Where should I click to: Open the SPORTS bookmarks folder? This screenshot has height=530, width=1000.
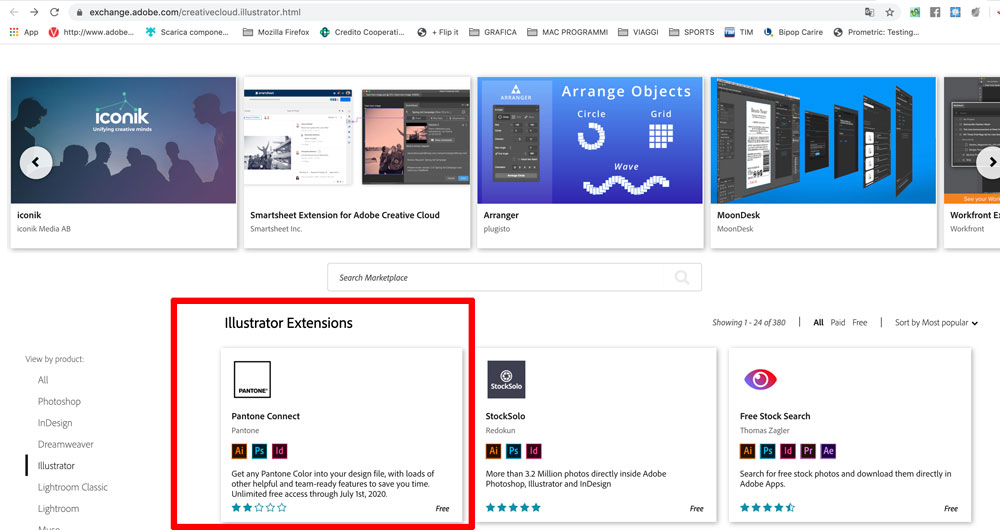click(x=692, y=32)
